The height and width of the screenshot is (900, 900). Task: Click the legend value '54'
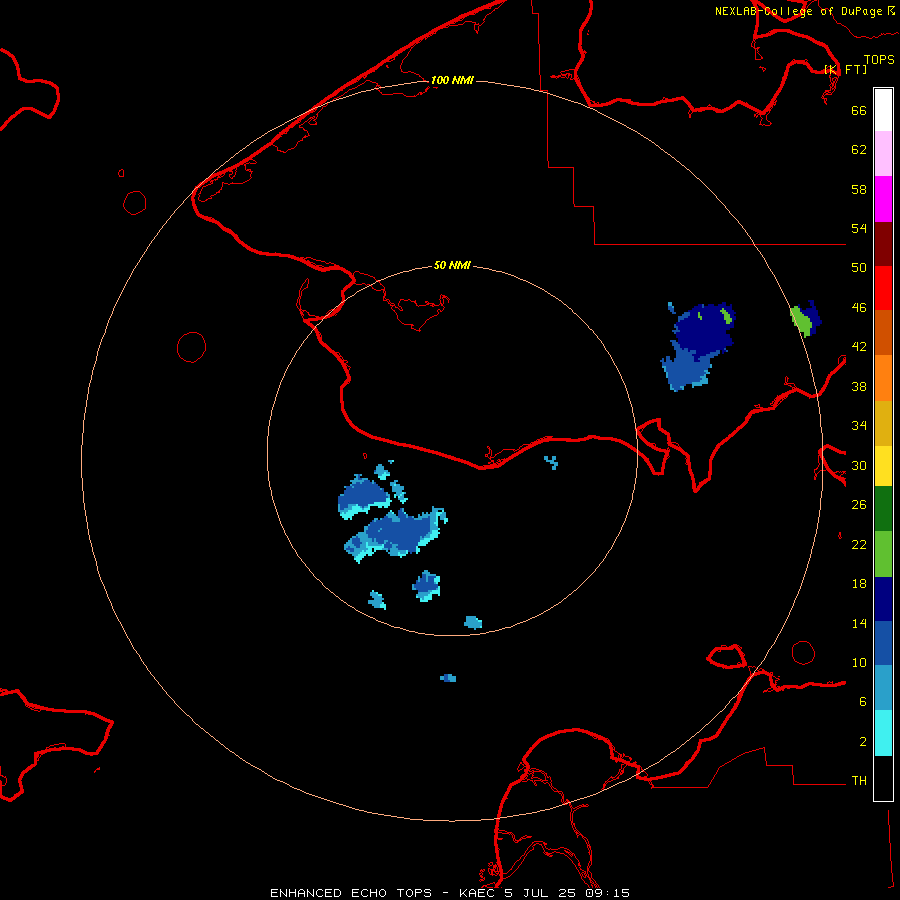pos(859,228)
